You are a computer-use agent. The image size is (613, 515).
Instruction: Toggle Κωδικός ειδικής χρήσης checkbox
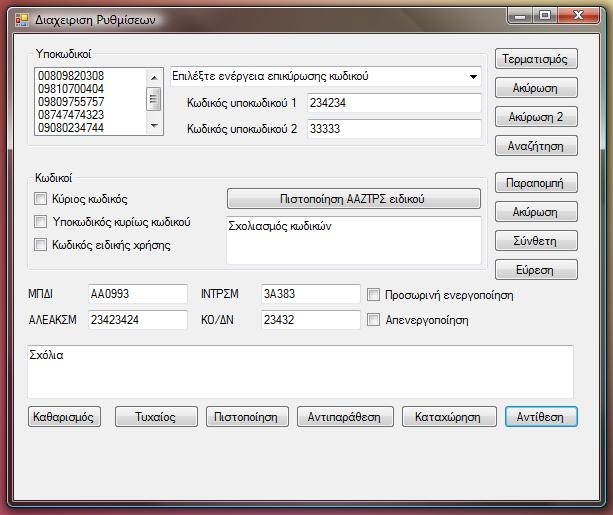tap(41, 245)
